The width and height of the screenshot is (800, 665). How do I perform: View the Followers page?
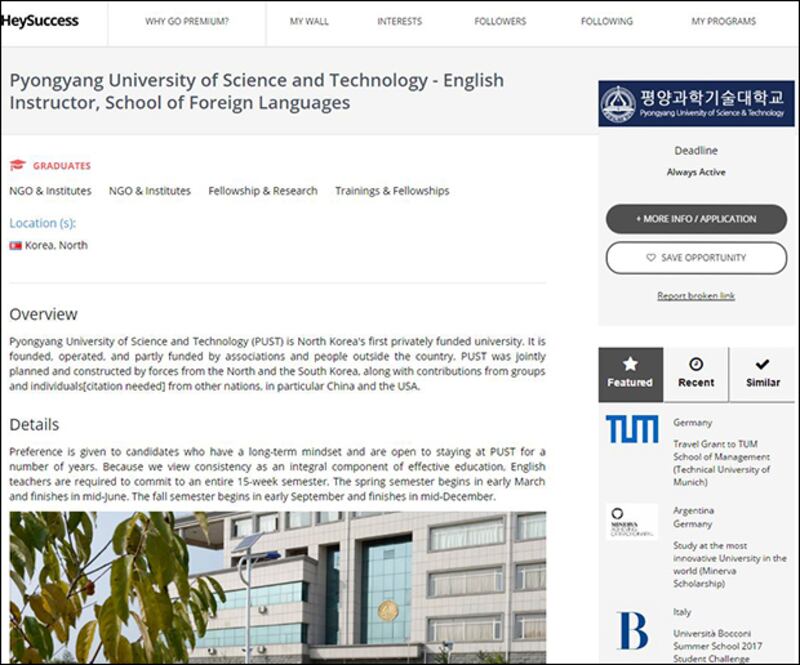[x=500, y=21]
